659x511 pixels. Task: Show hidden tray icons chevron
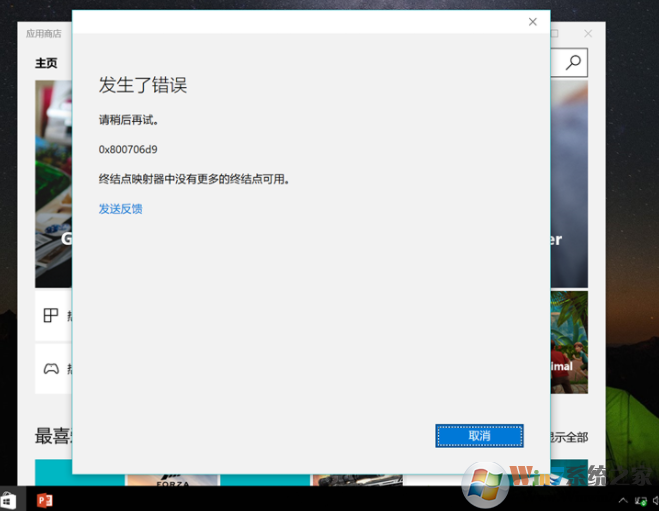[x=623, y=500]
